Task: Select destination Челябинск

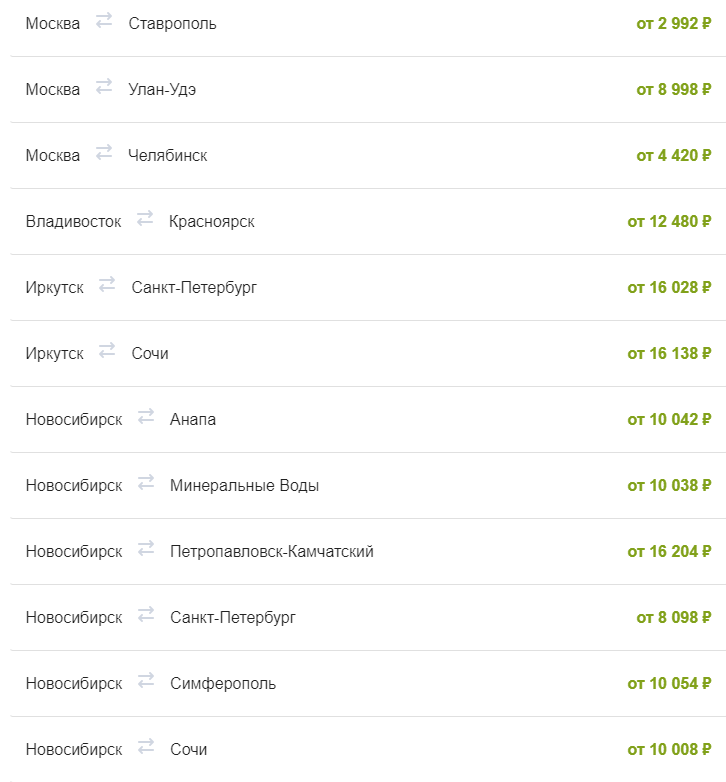Action: click(x=168, y=156)
